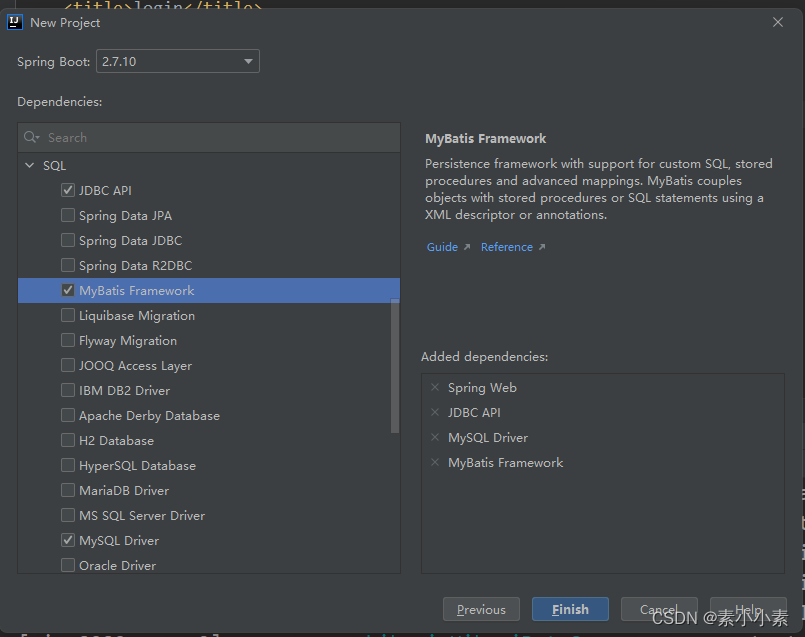Check the Apache Derby Database checkbox
The height and width of the screenshot is (637, 805).
(x=68, y=415)
